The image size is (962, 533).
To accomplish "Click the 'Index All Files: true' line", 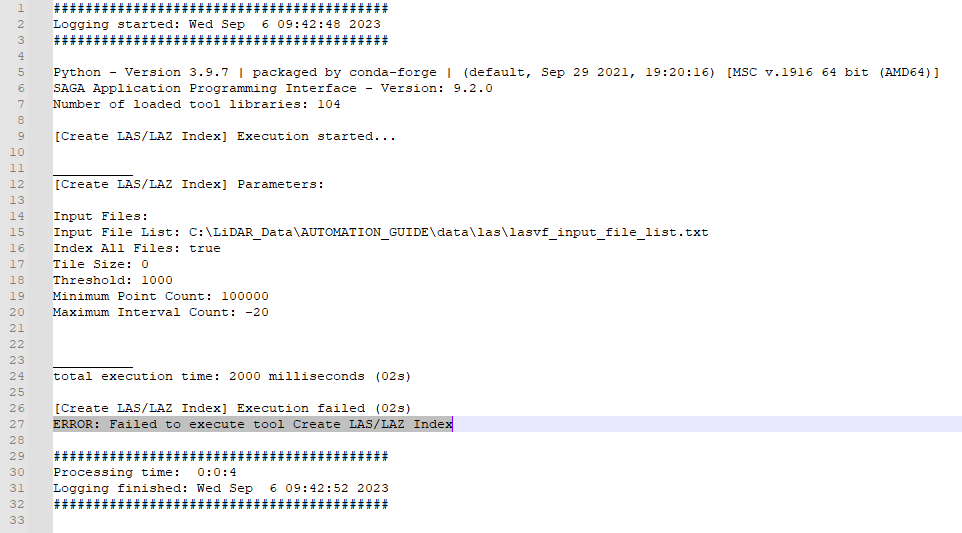I will (136, 248).
